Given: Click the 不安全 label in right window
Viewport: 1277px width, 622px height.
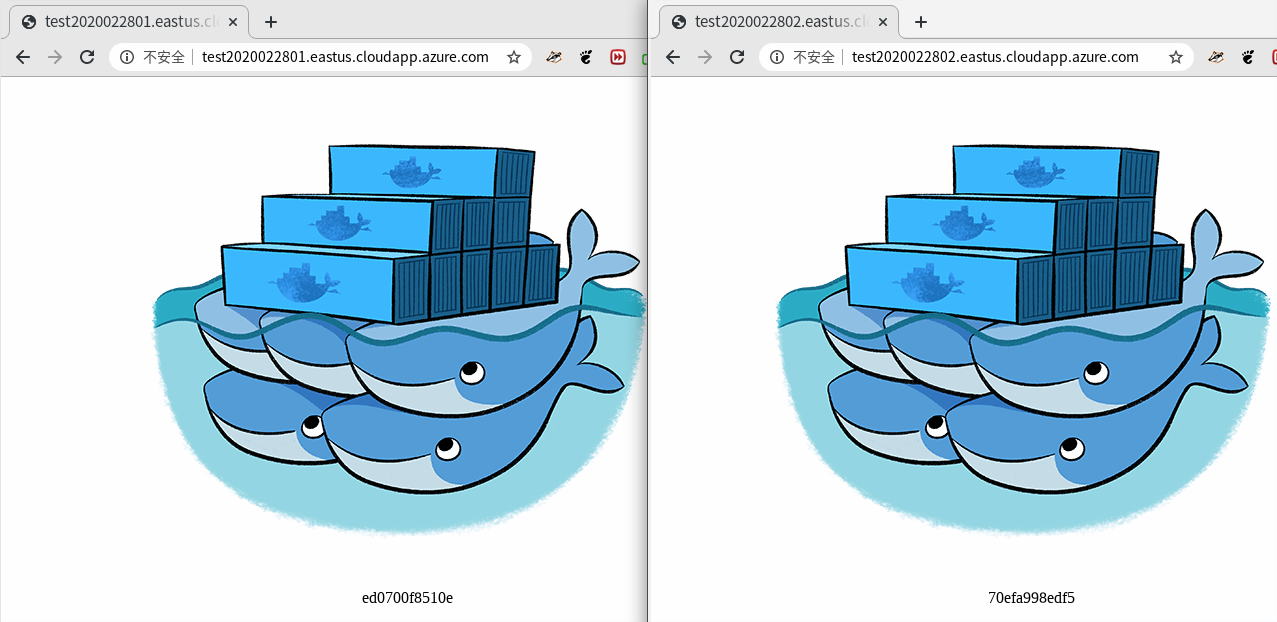Looking at the screenshot, I should pyautogui.click(x=814, y=57).
